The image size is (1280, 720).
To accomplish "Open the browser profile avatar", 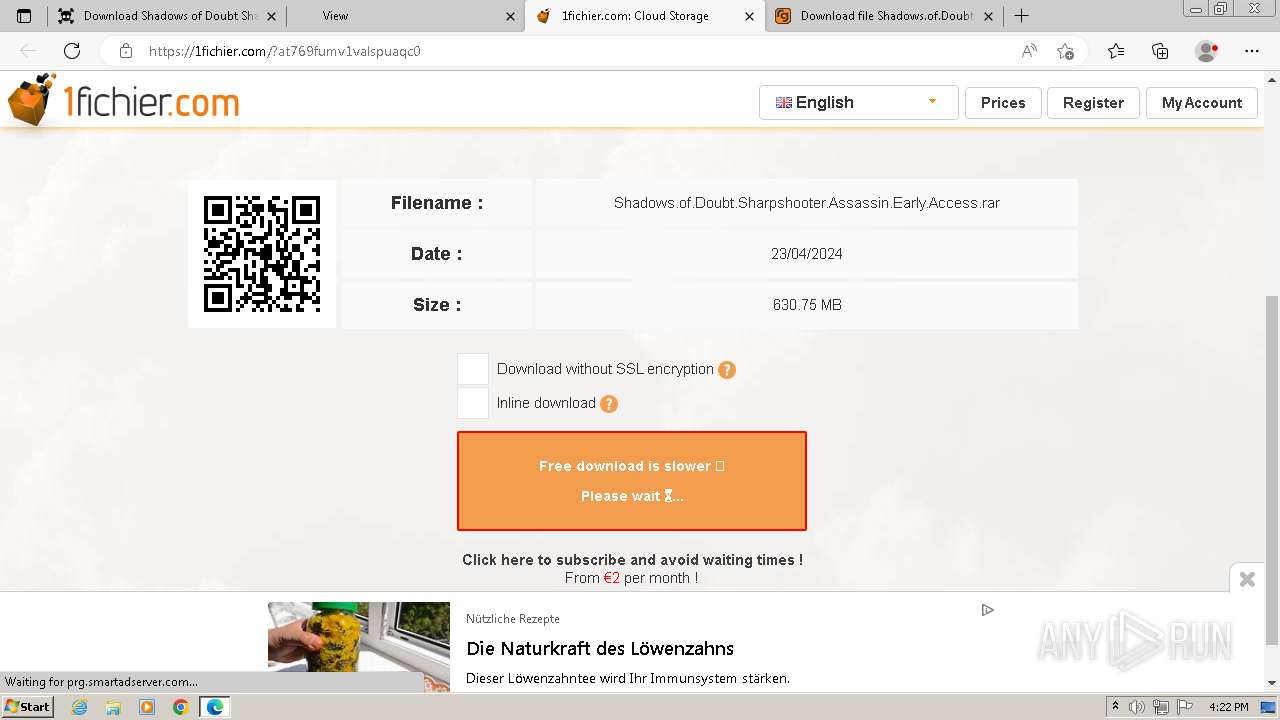I will pos(1206,51).
